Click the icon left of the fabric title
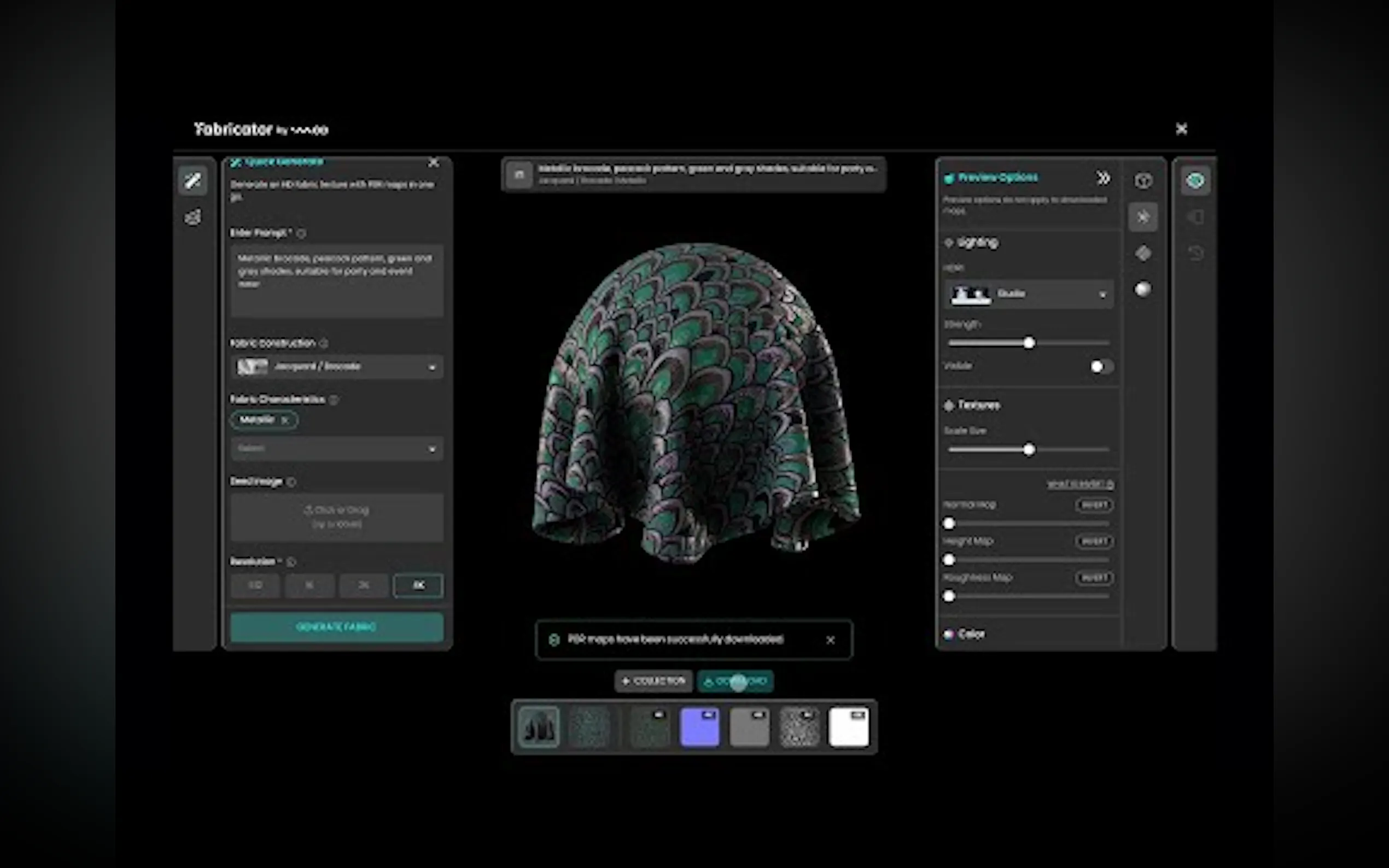This screenshot has width=1389, height=868. (x=520, y=174)
